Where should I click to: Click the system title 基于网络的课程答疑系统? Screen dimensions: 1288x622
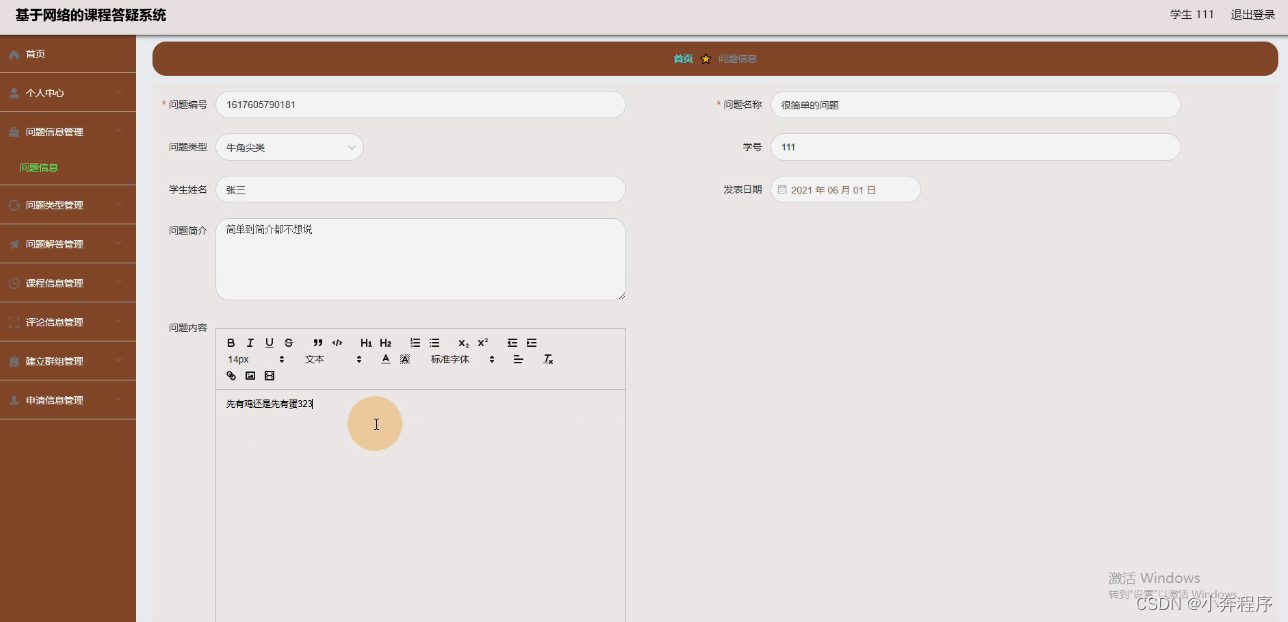coord(91,15)
